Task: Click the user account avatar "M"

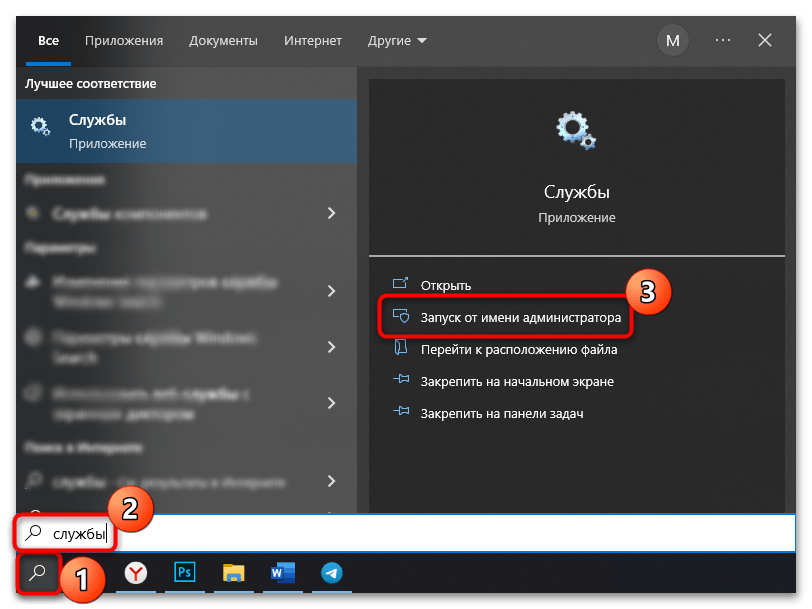Action: pos(673,41)
